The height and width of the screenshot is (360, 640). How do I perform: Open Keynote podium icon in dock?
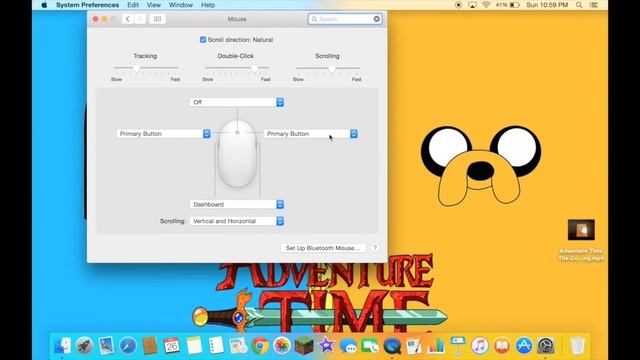coord(458,346)
